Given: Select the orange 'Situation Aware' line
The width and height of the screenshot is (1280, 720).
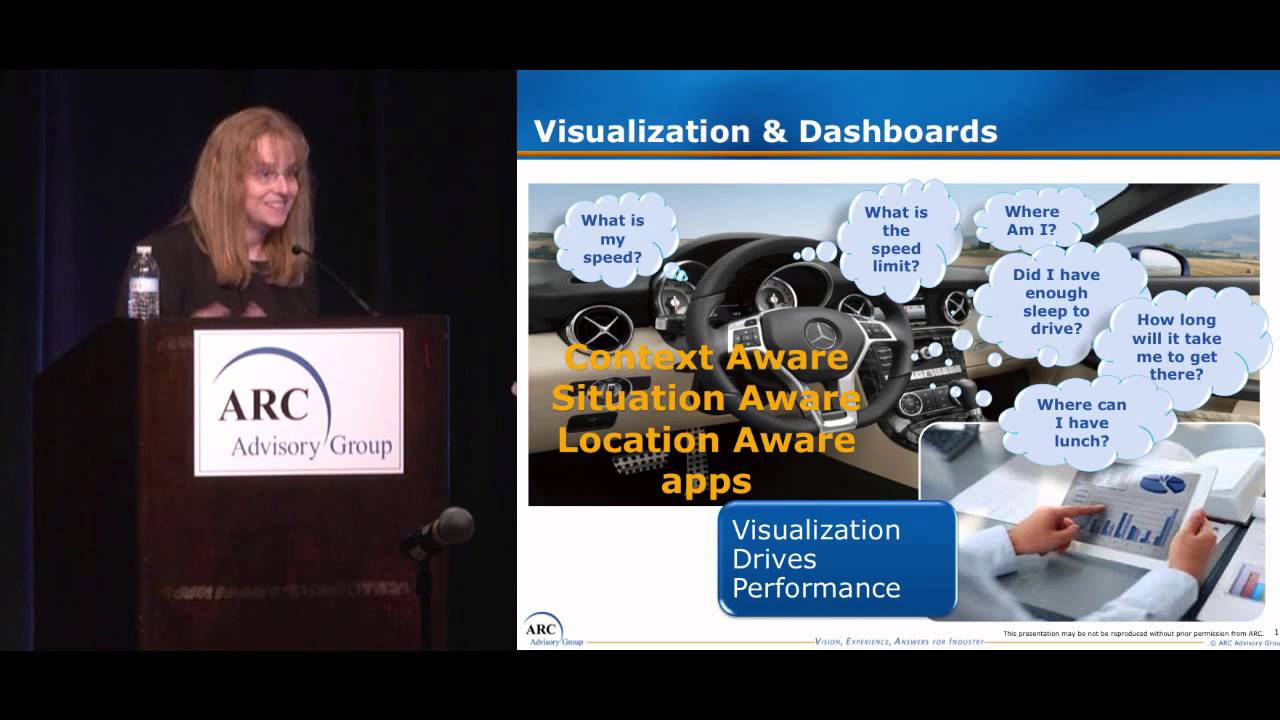Looking at the screenshot, I should 706,398.
